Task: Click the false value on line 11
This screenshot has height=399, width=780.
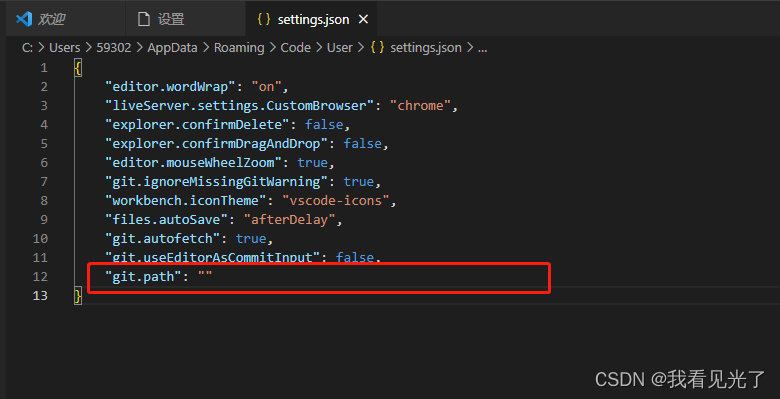Action: [x=355, y=258]
